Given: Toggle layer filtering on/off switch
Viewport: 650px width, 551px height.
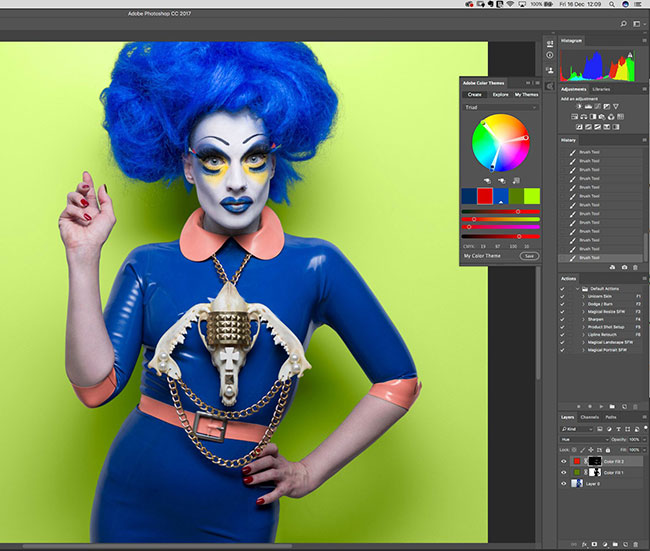Looking at the screenshot, I should [x=645, y=428].
